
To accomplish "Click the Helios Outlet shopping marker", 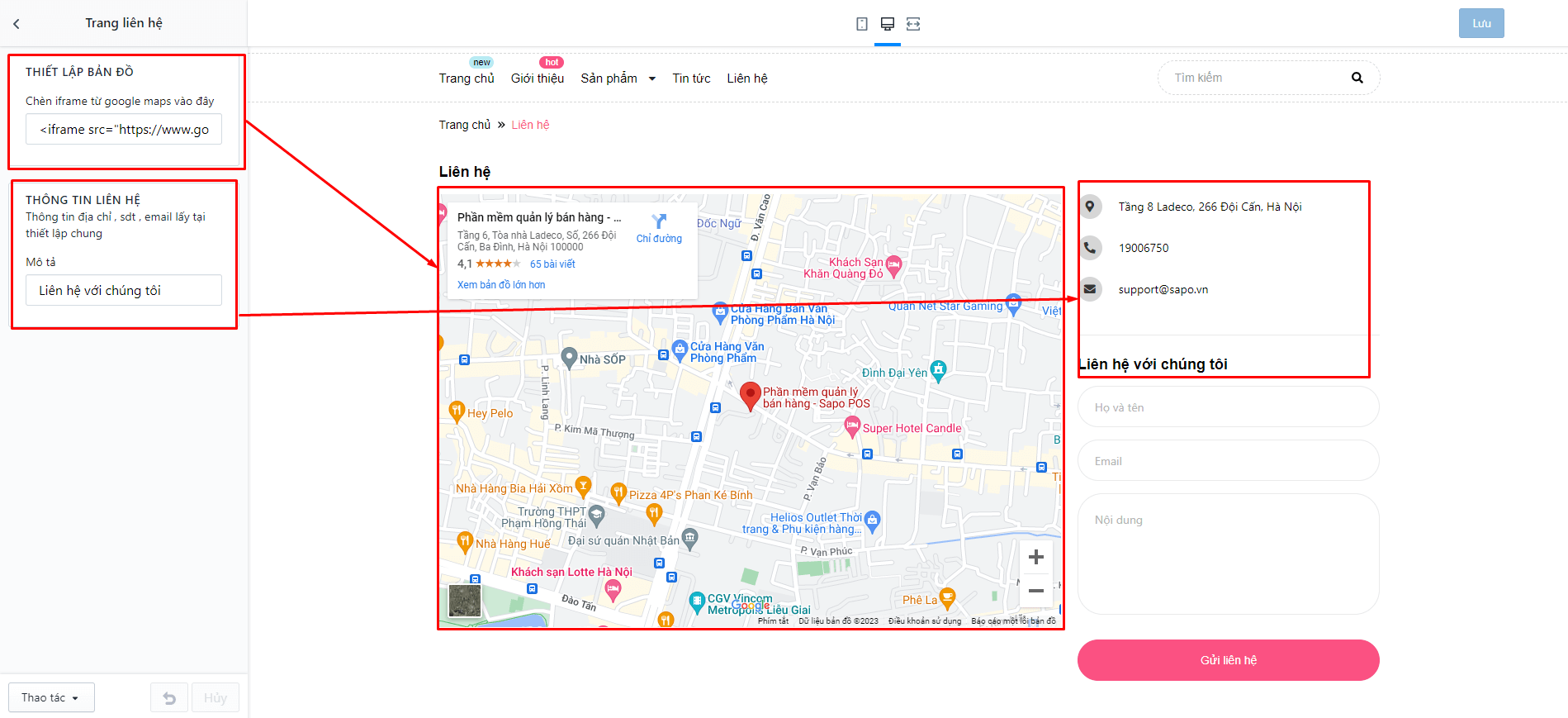I will [873, 521].
